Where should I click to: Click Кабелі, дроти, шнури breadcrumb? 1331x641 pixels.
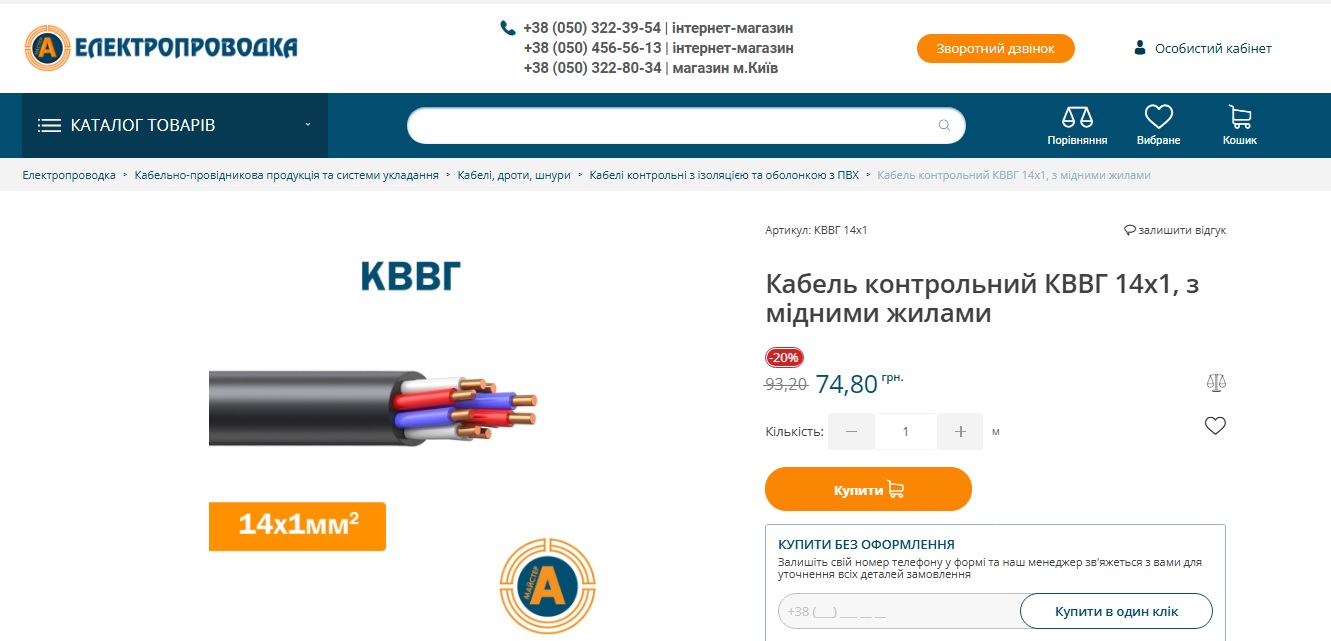[x=514, y=175]
